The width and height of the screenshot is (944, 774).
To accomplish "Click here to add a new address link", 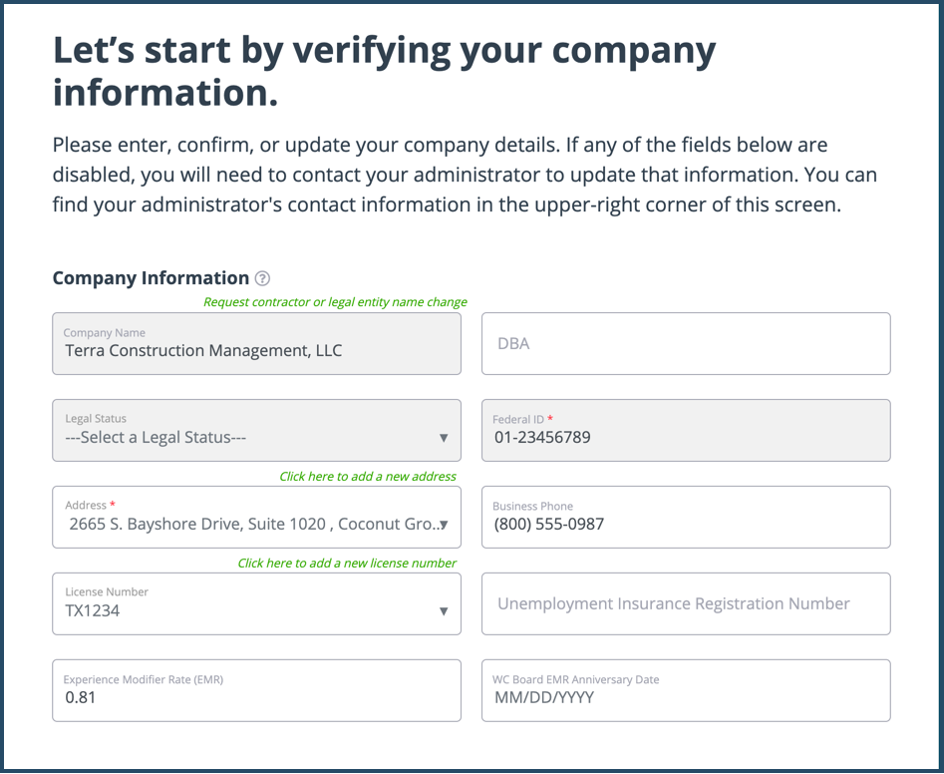I will click(368, 477).
